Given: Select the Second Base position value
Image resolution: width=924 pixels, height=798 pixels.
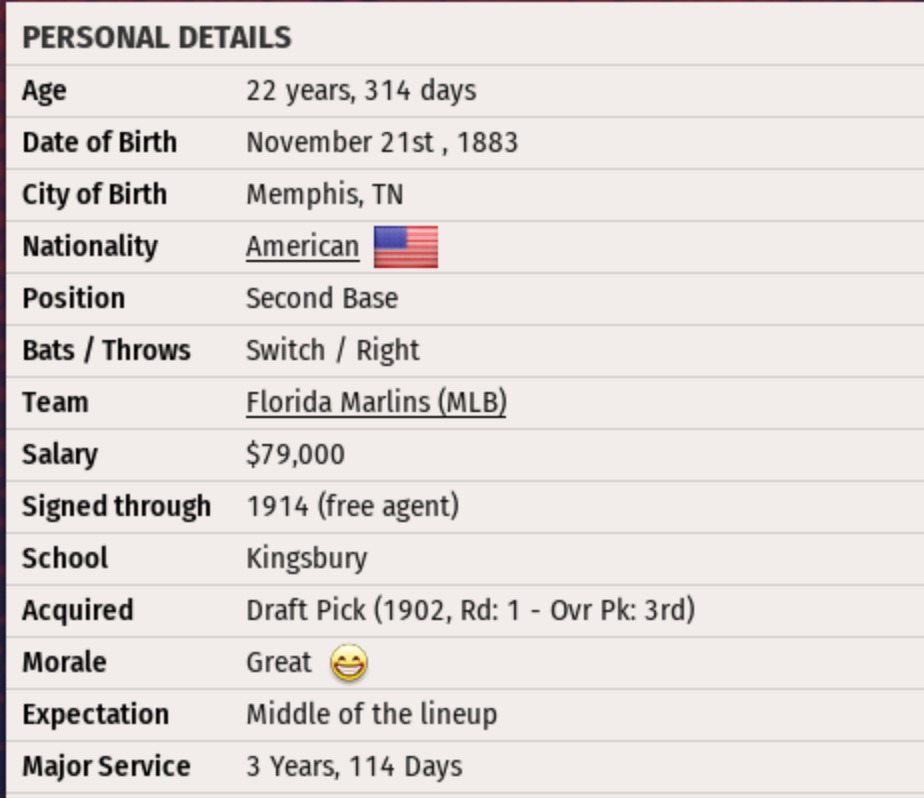Looking at the screenshot, I should (x=322, y=298).
